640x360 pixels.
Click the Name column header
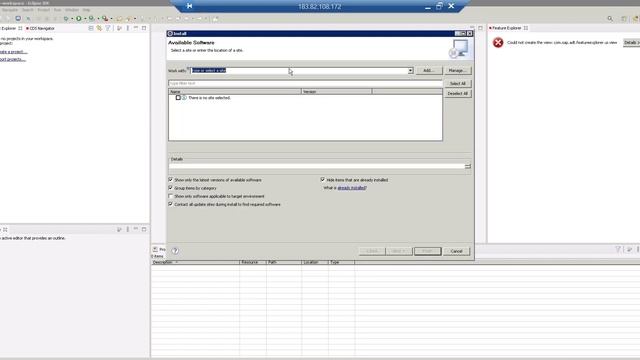pyautogui.click(x=235, y=92)
